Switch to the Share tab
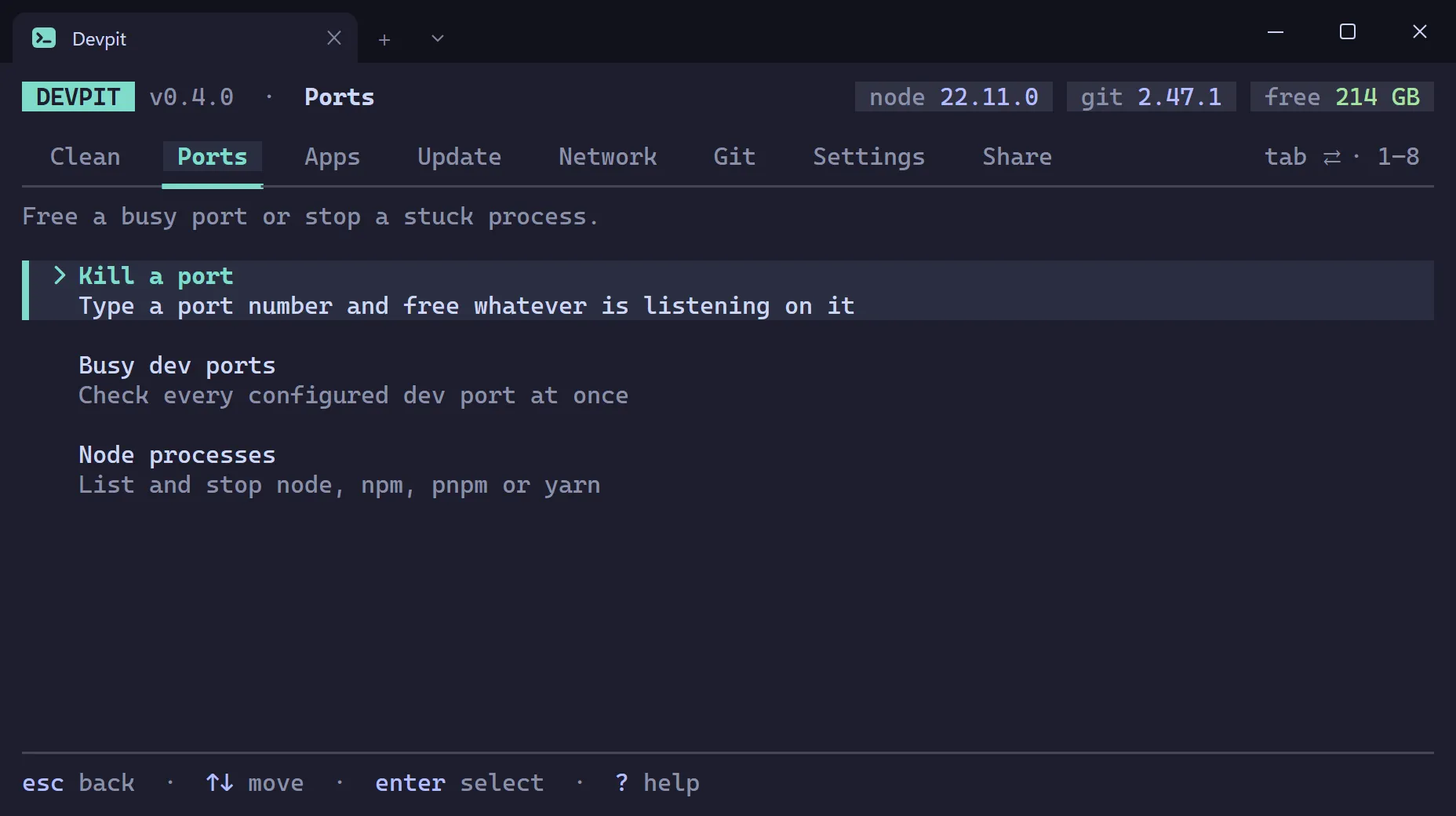The height and width of the screenshot is (816, 1456). click(x=1017, y=157)
